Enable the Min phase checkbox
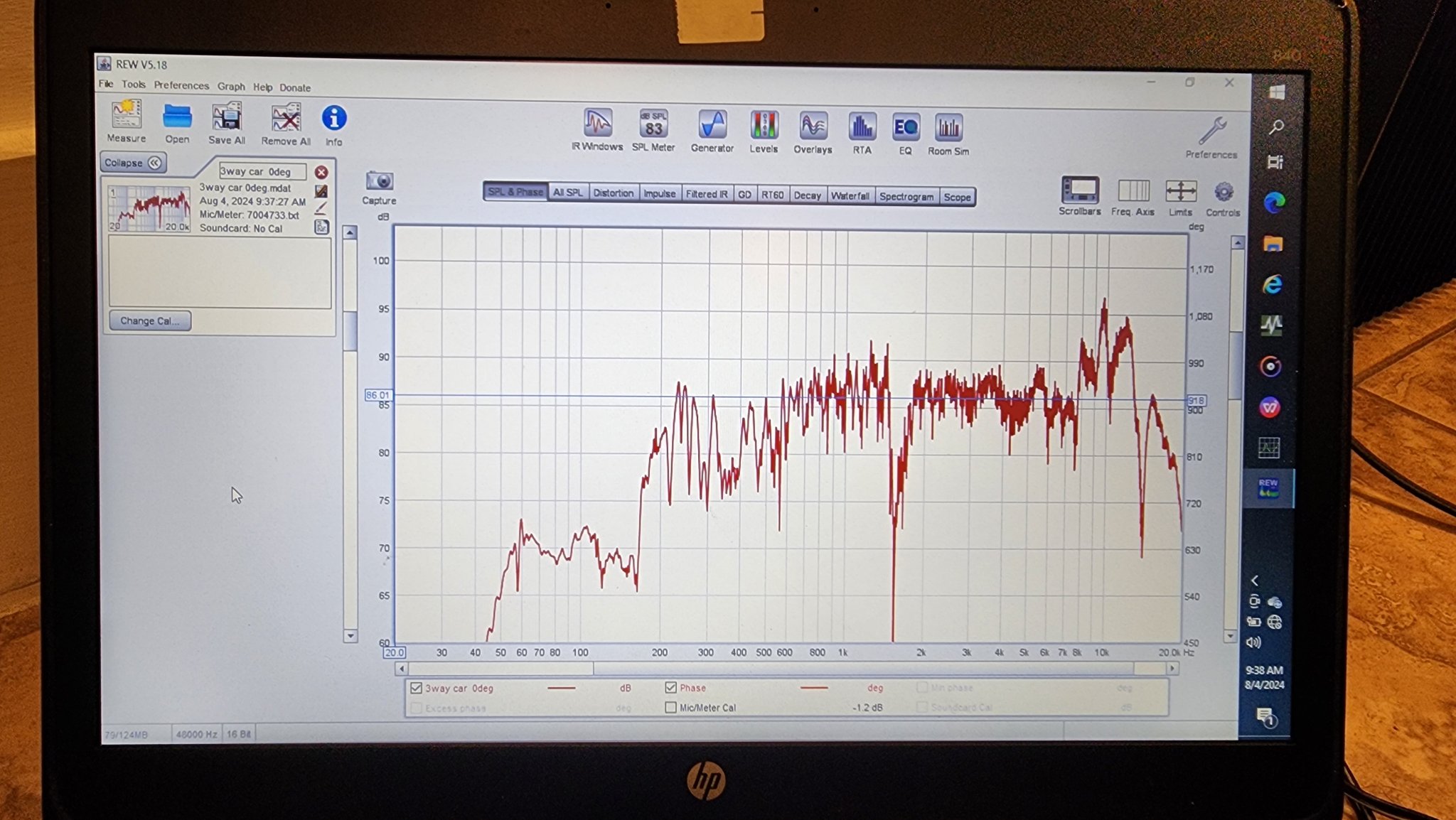 922,687
